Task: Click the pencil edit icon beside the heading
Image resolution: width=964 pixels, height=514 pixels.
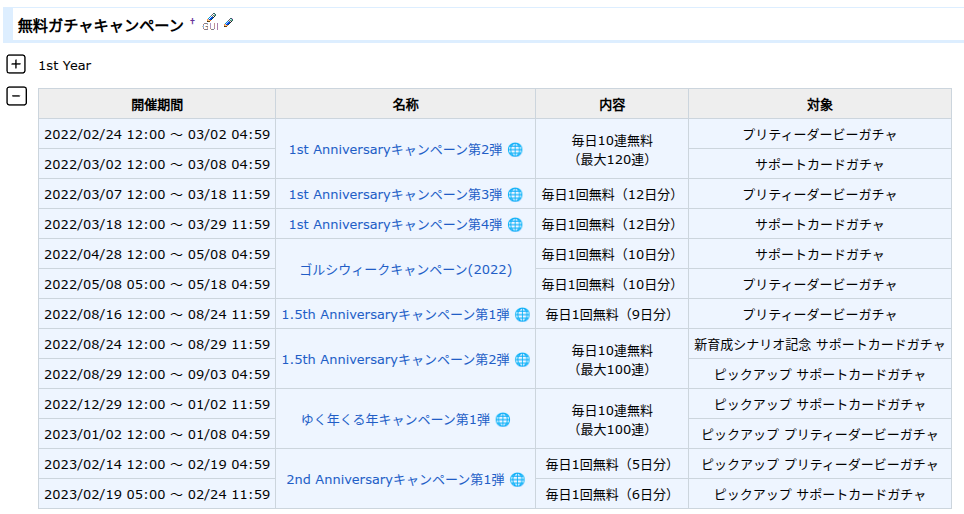Action: point(229,23)
